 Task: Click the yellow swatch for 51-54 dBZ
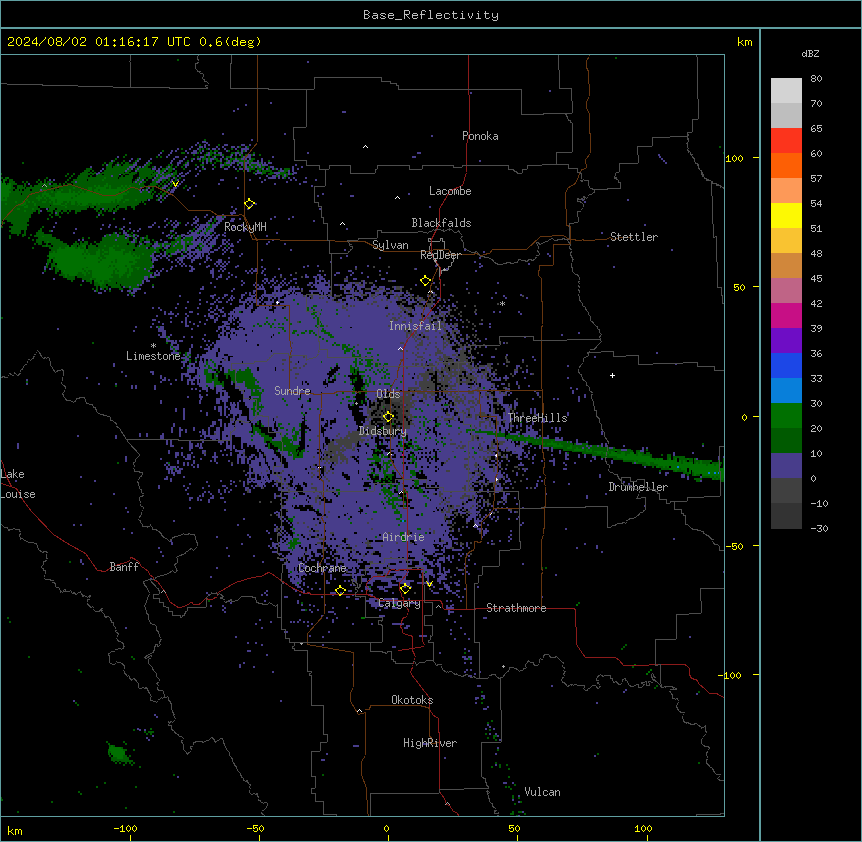tap(786, 216)
